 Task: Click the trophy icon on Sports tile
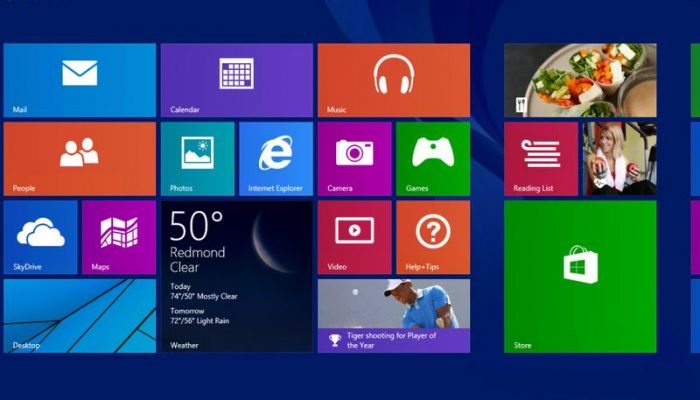coord(334,341)
